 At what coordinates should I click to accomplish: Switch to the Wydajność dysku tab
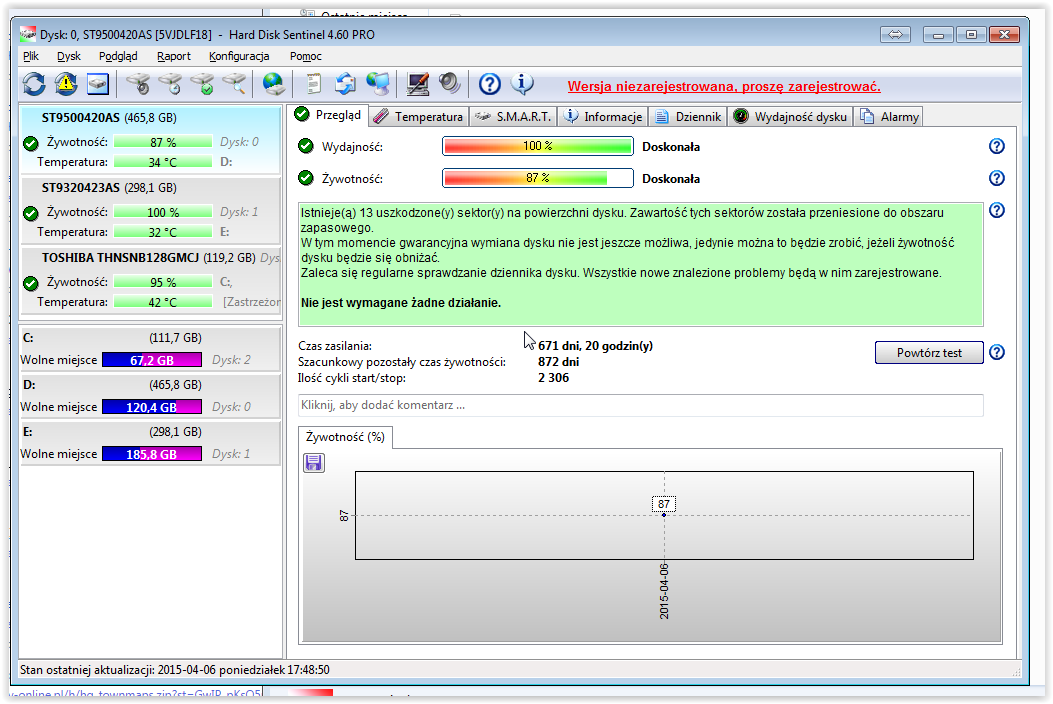790,117
